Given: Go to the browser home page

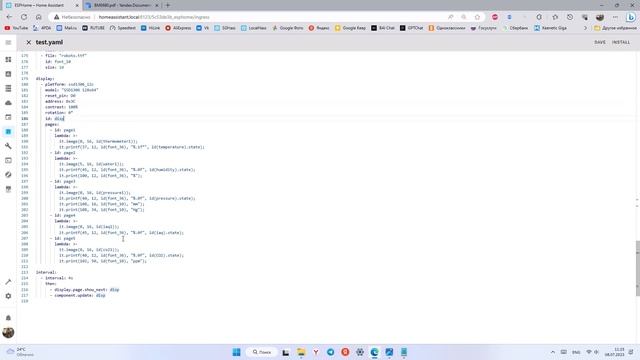Looking at the screenshot, I should (39, 17).
